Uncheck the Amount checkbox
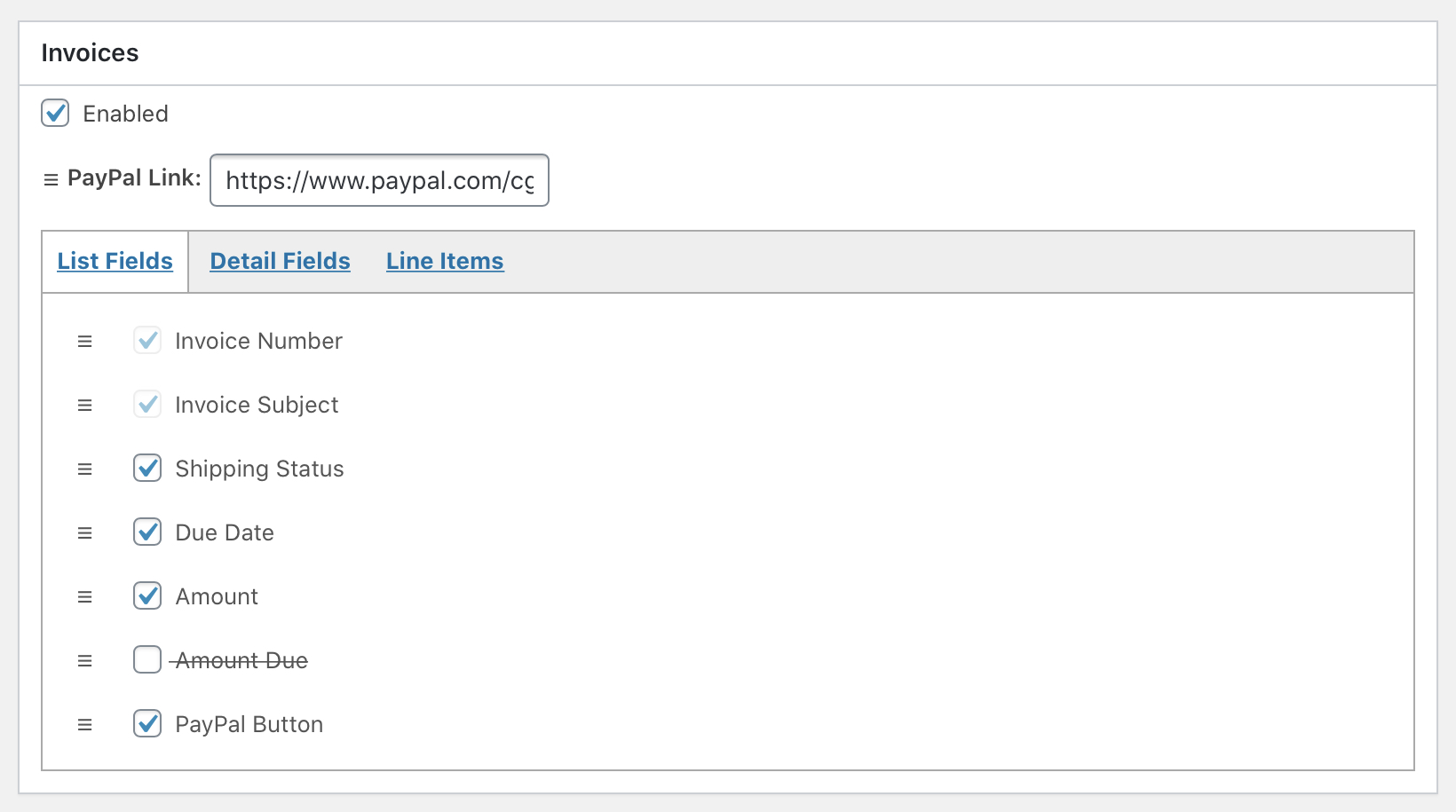This screenshot has height=812, width=1456. click(x=147, y=595)
